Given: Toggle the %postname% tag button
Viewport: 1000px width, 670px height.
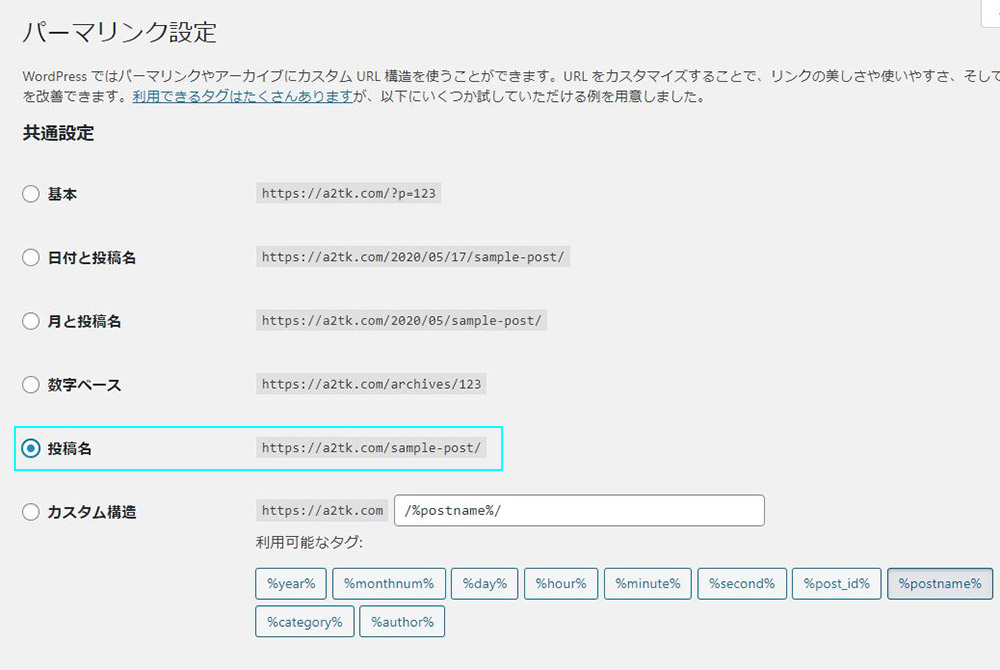Looking at the screenshot, I should tap(940, 584).
